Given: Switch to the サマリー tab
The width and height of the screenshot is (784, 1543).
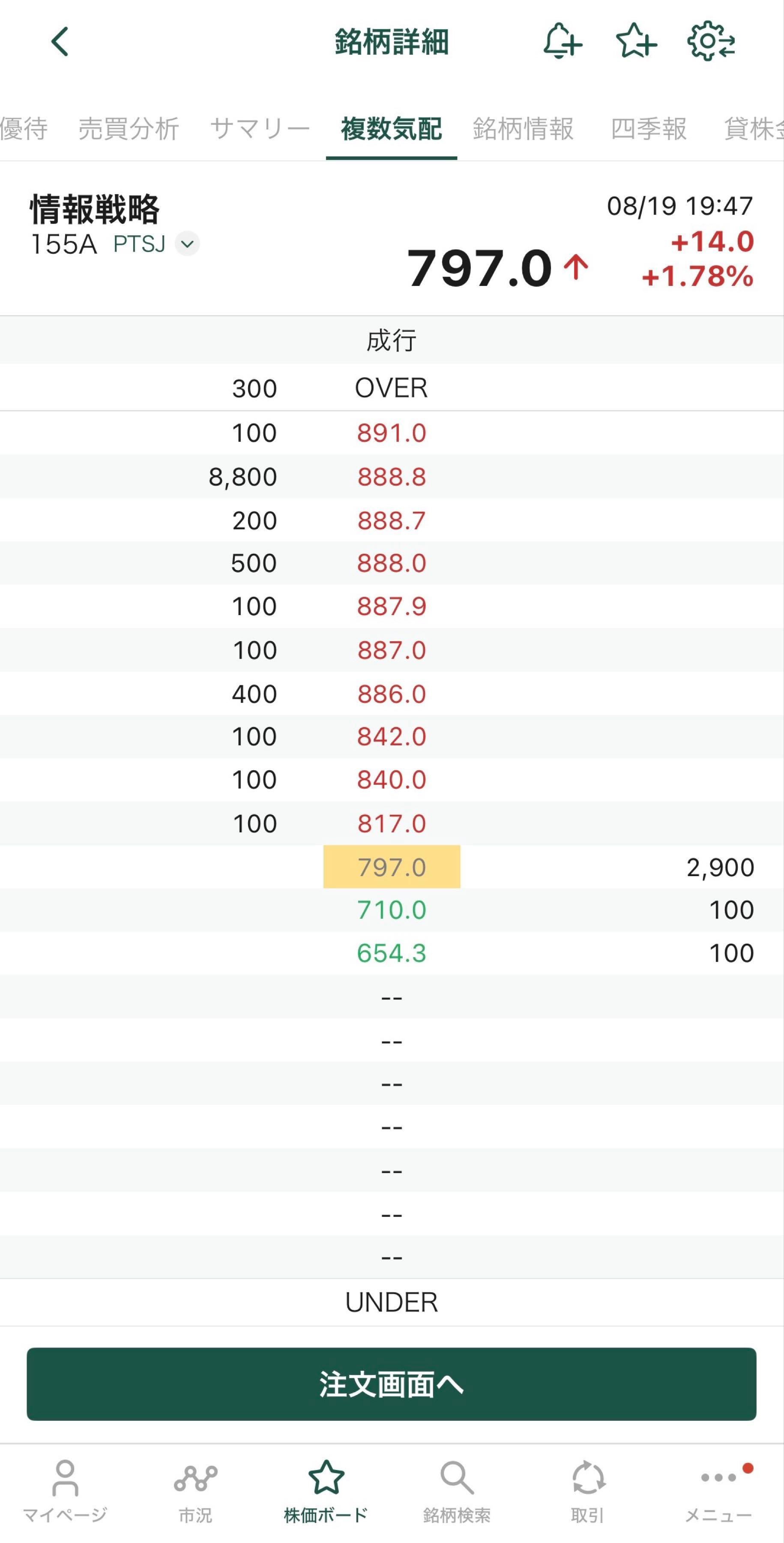Looking at the screenshot, I should pyautogui.click(x=260, y=129).
